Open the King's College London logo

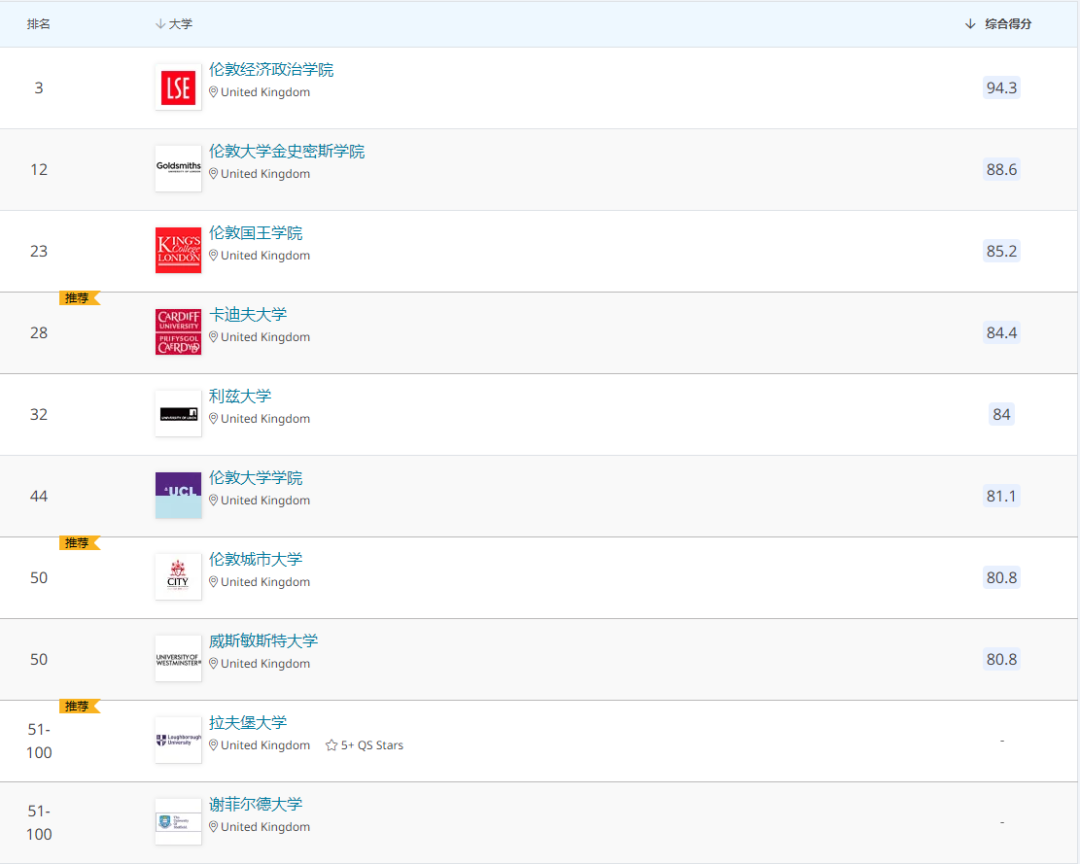(178, 250)
